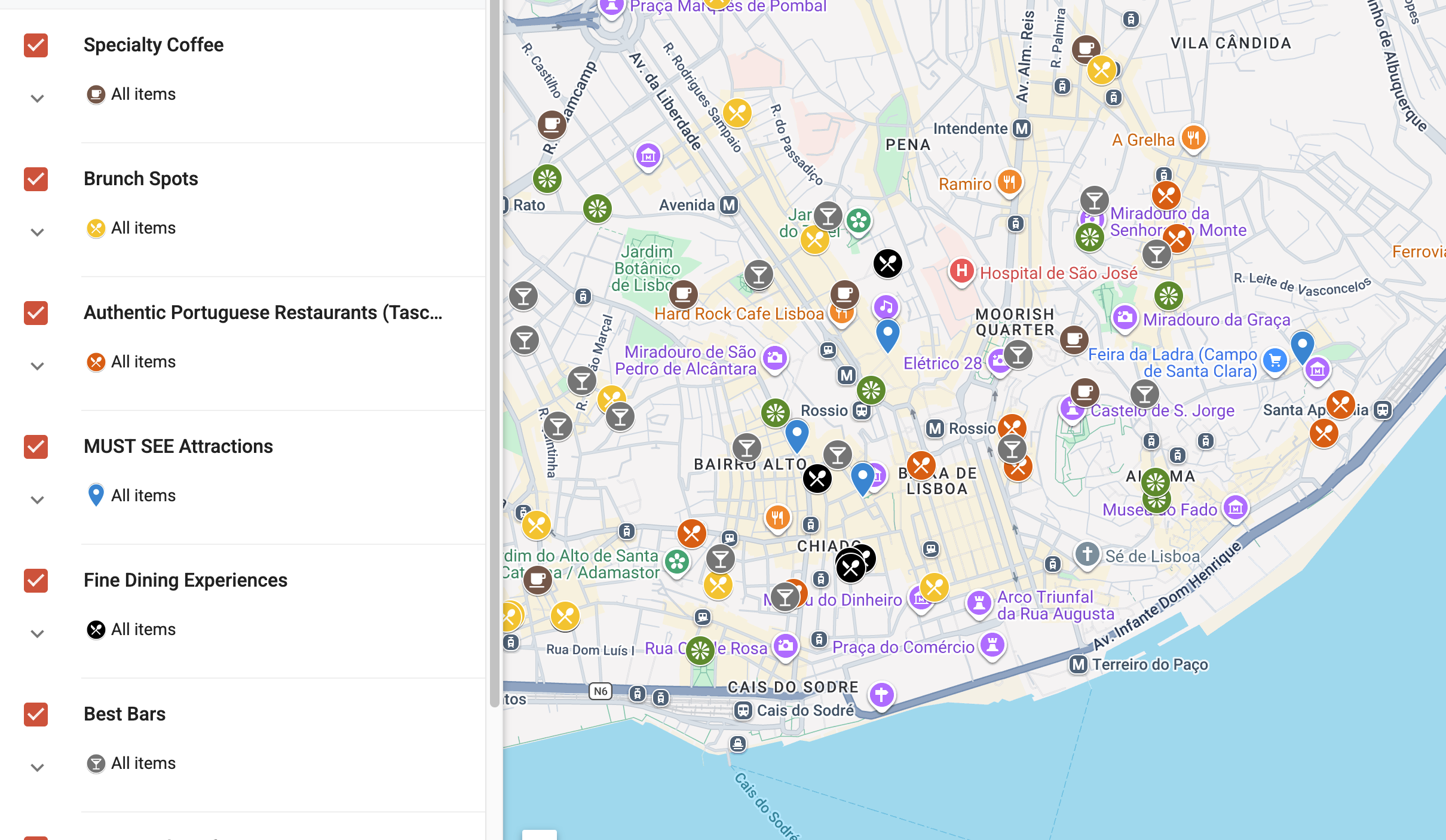The height and width of the screenshot is (840, 1446).
Task: Open Rua Cor de Rosa photo marker
Action: pos(786,647)
